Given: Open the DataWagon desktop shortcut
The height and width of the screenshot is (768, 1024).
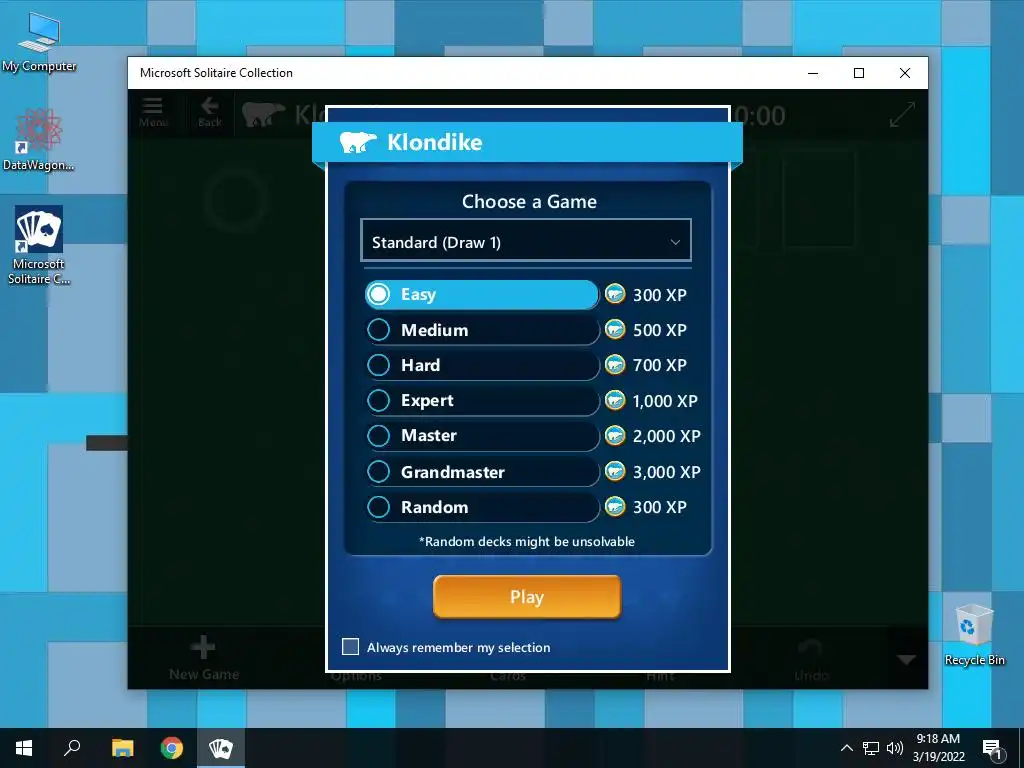Looking at the screenshot, I should [39, 140].
